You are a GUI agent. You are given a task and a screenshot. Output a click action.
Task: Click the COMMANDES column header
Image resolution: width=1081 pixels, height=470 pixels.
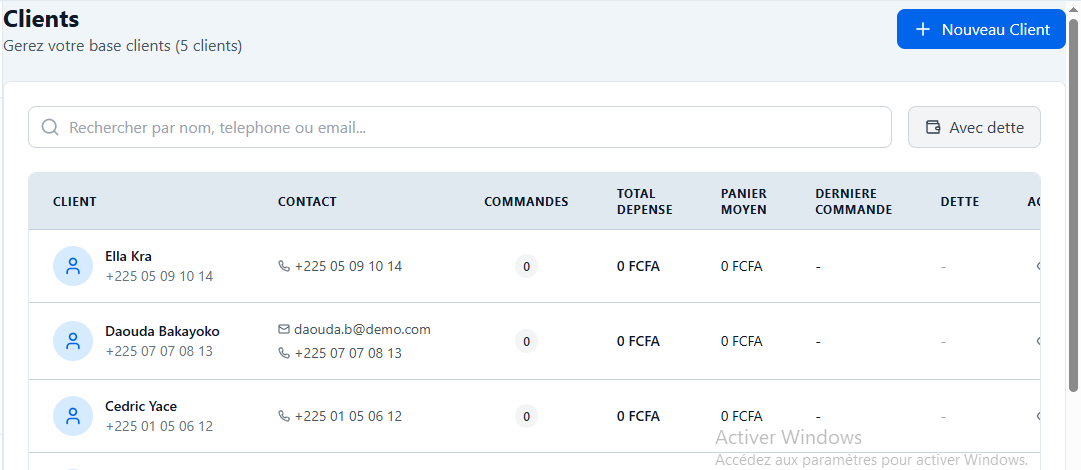point(526,202)
